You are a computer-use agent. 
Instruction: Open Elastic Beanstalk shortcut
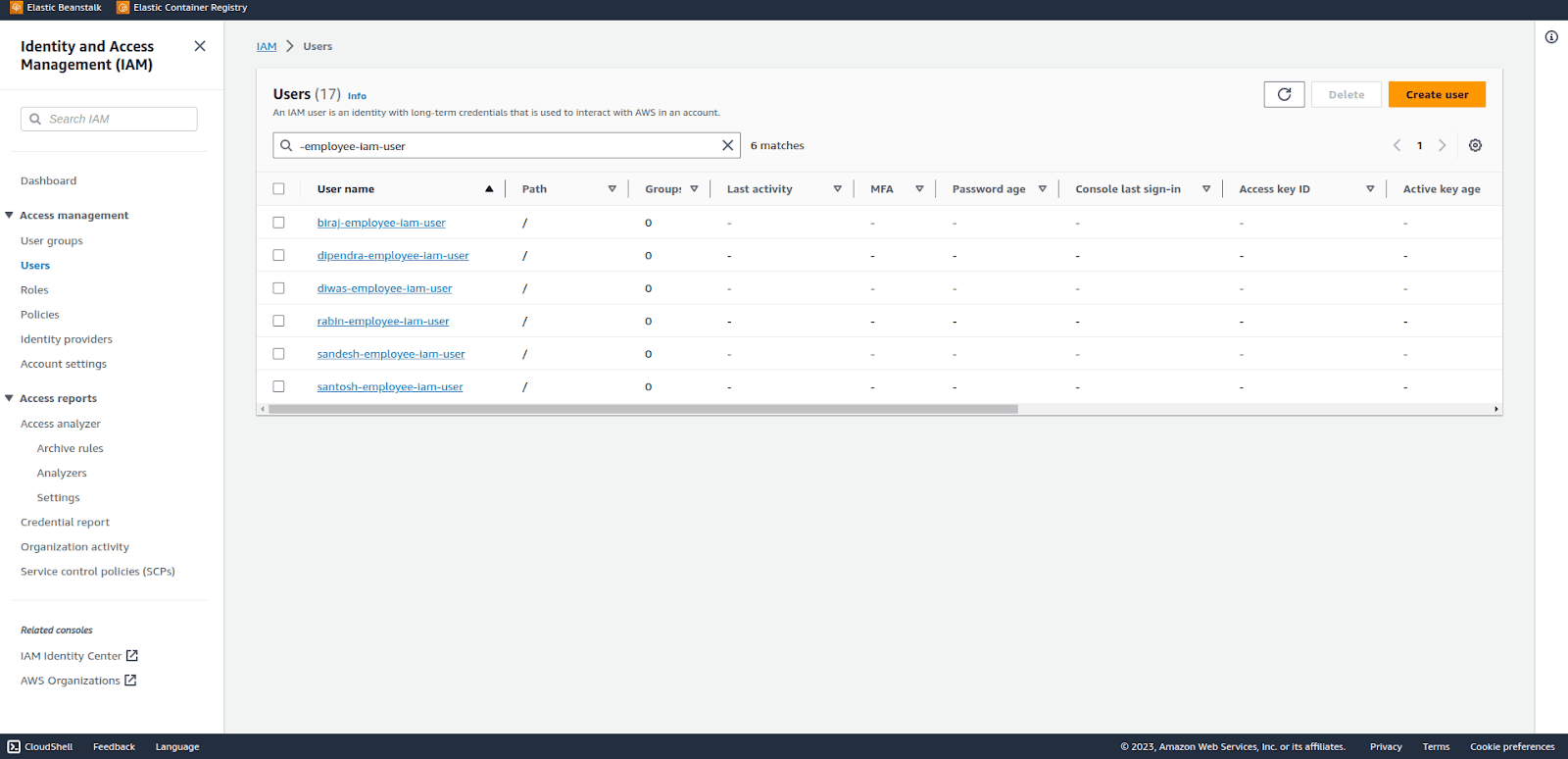[57, 8]
